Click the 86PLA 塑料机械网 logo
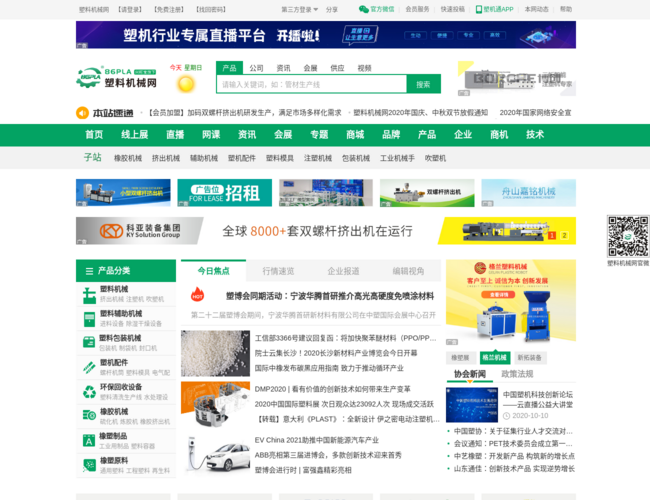 (x=116, y=77)
